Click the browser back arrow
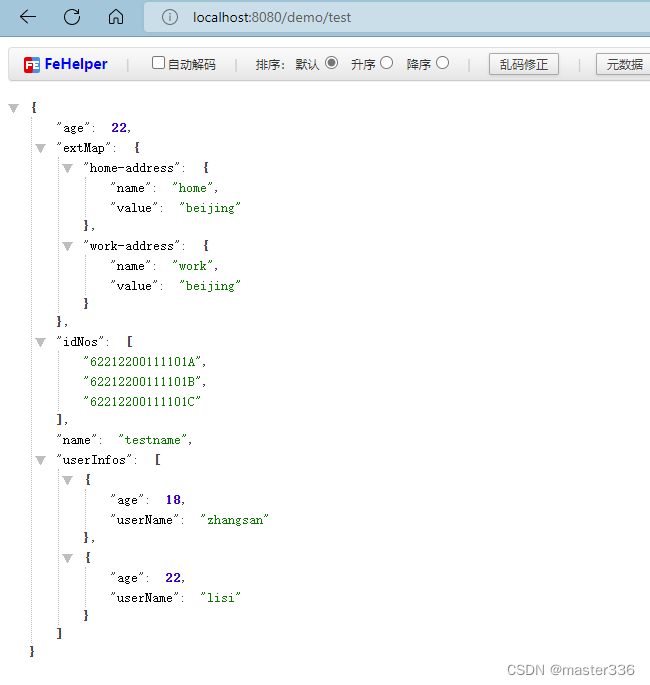 pos(28,17)
